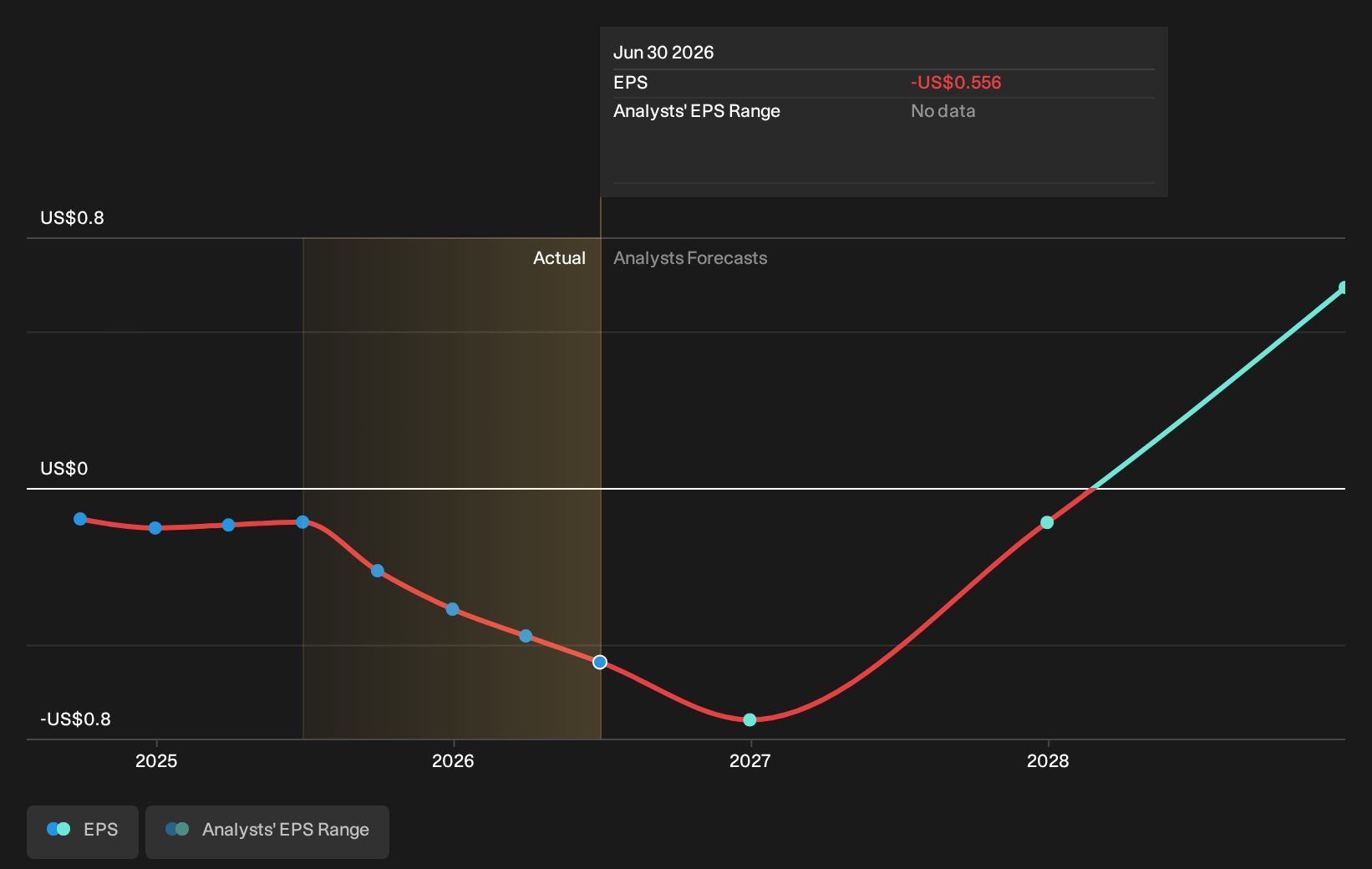Viewport: 1372px width, 869px height.
Task: Click the "Analysts Forecasts" section label
Action: pyautogui.click(x=690, y=258)
